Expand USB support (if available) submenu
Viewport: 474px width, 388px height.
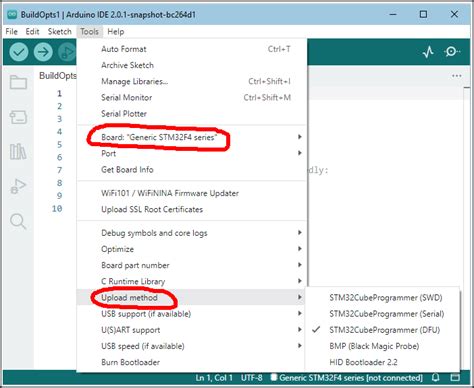coord(192,314)
